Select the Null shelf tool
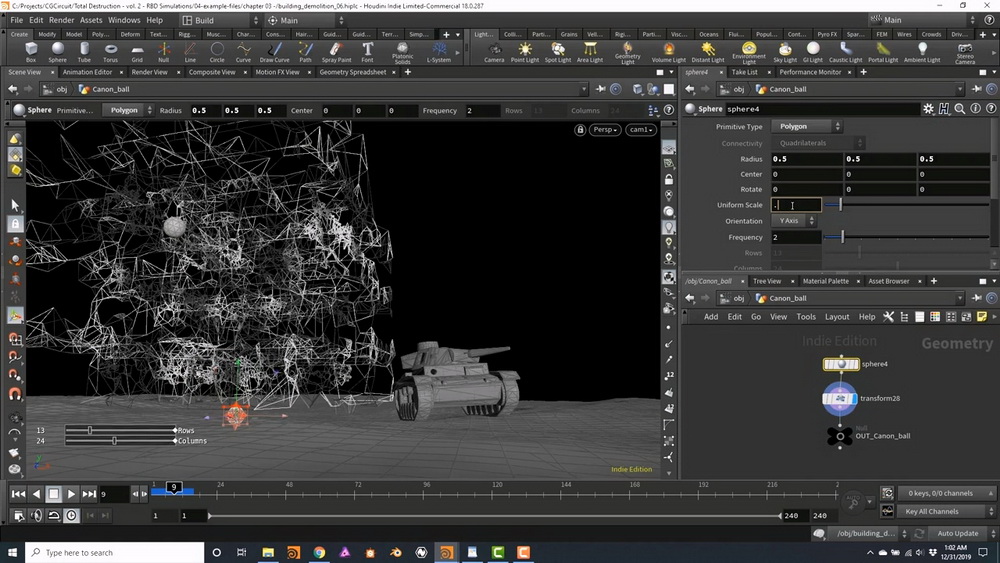Screen dimensions: 1000x563 tap(164, 52)
